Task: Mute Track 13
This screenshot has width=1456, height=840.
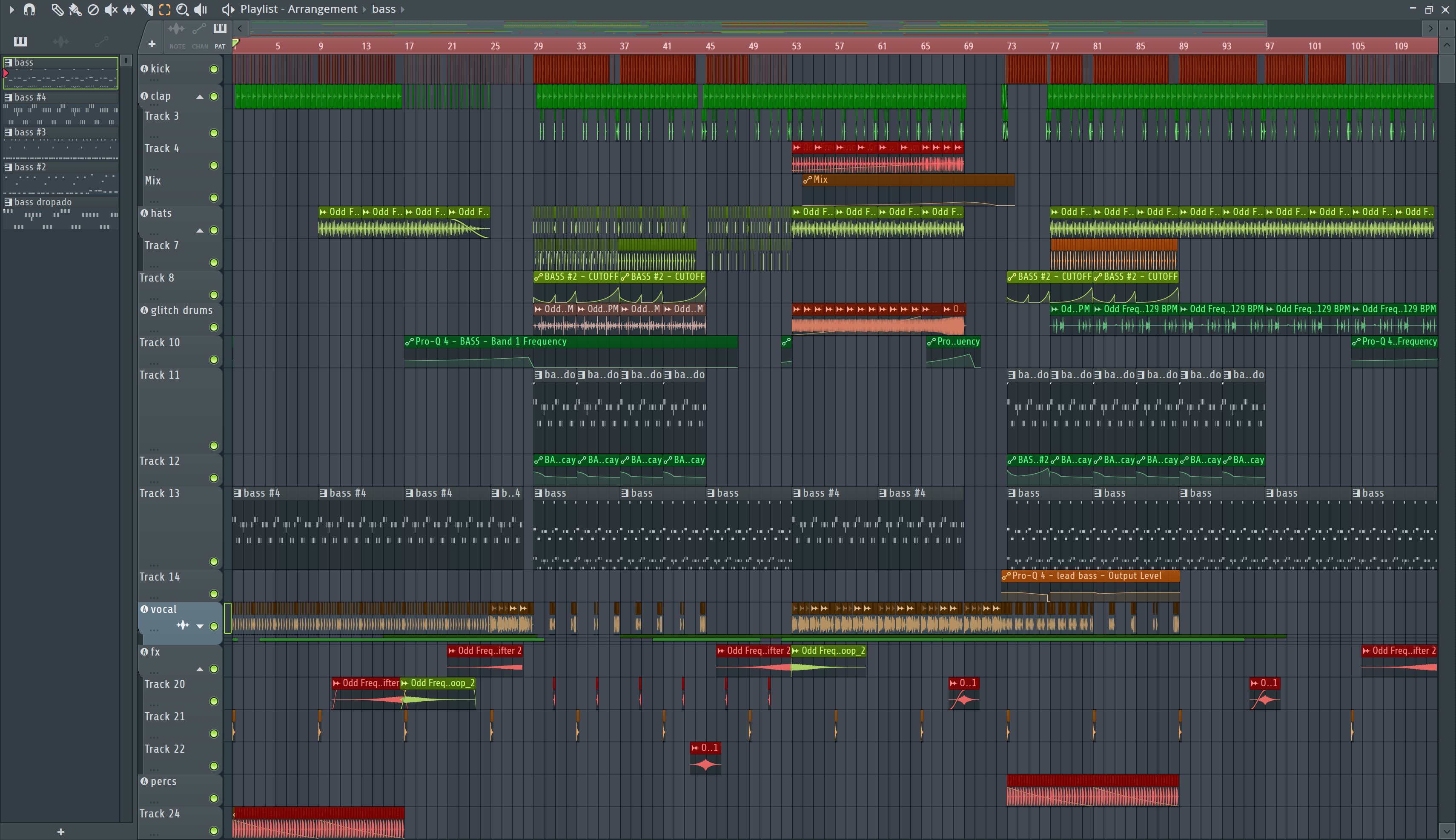Action: [214, 561]
